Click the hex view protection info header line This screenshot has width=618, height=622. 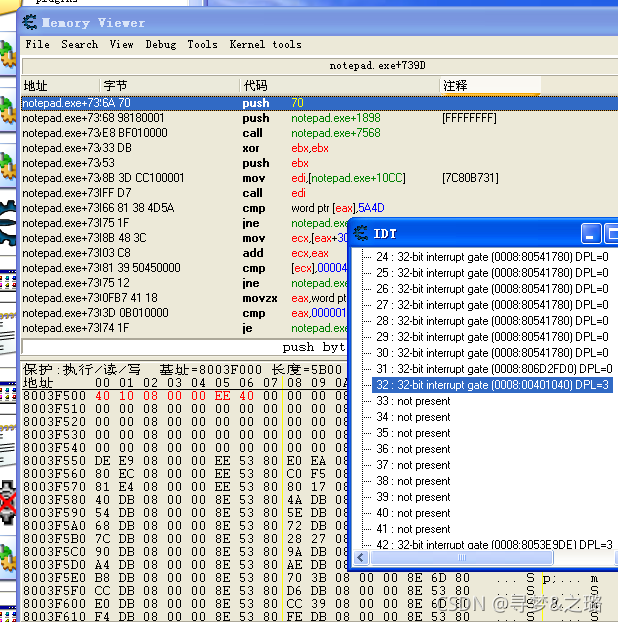184,369
